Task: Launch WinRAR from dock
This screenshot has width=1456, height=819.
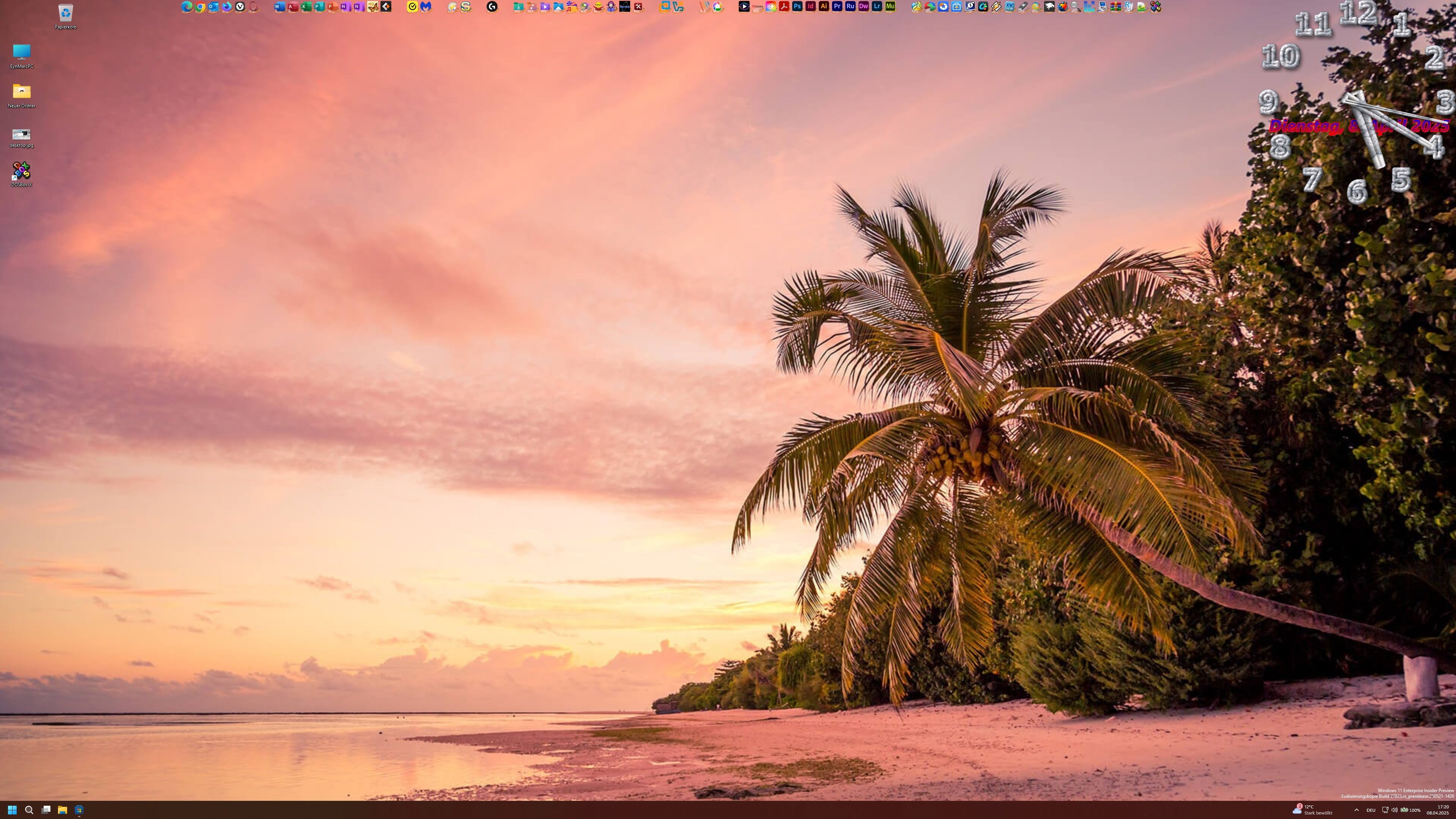Action: coord(1116,7)
